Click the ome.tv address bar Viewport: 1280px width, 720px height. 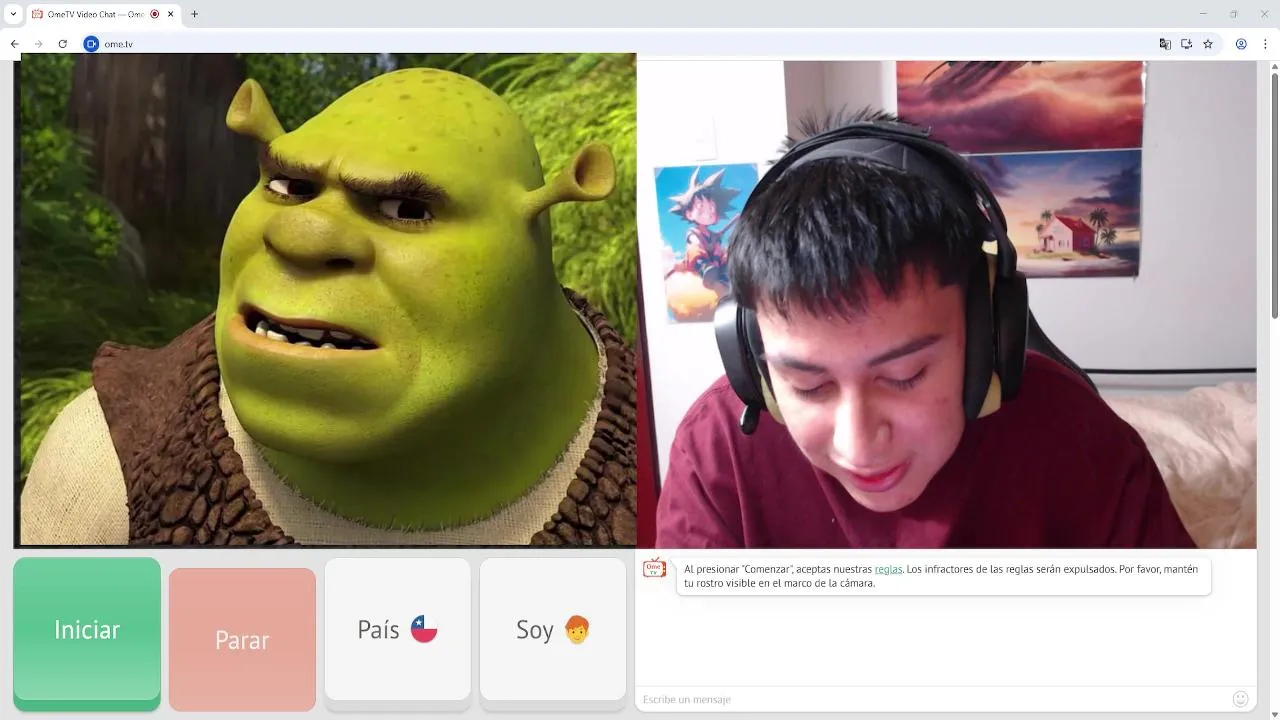pos(620,44)
